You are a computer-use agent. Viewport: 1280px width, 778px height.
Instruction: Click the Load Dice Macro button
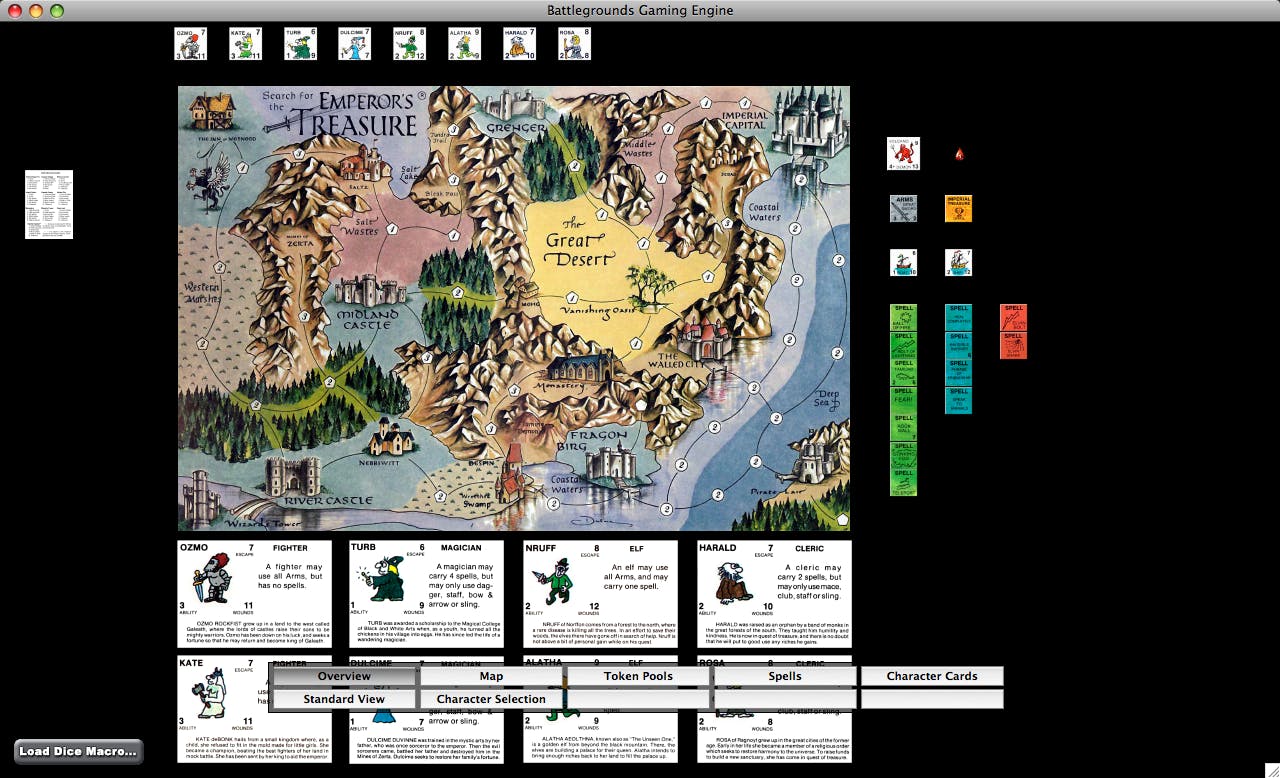[78, 751]
